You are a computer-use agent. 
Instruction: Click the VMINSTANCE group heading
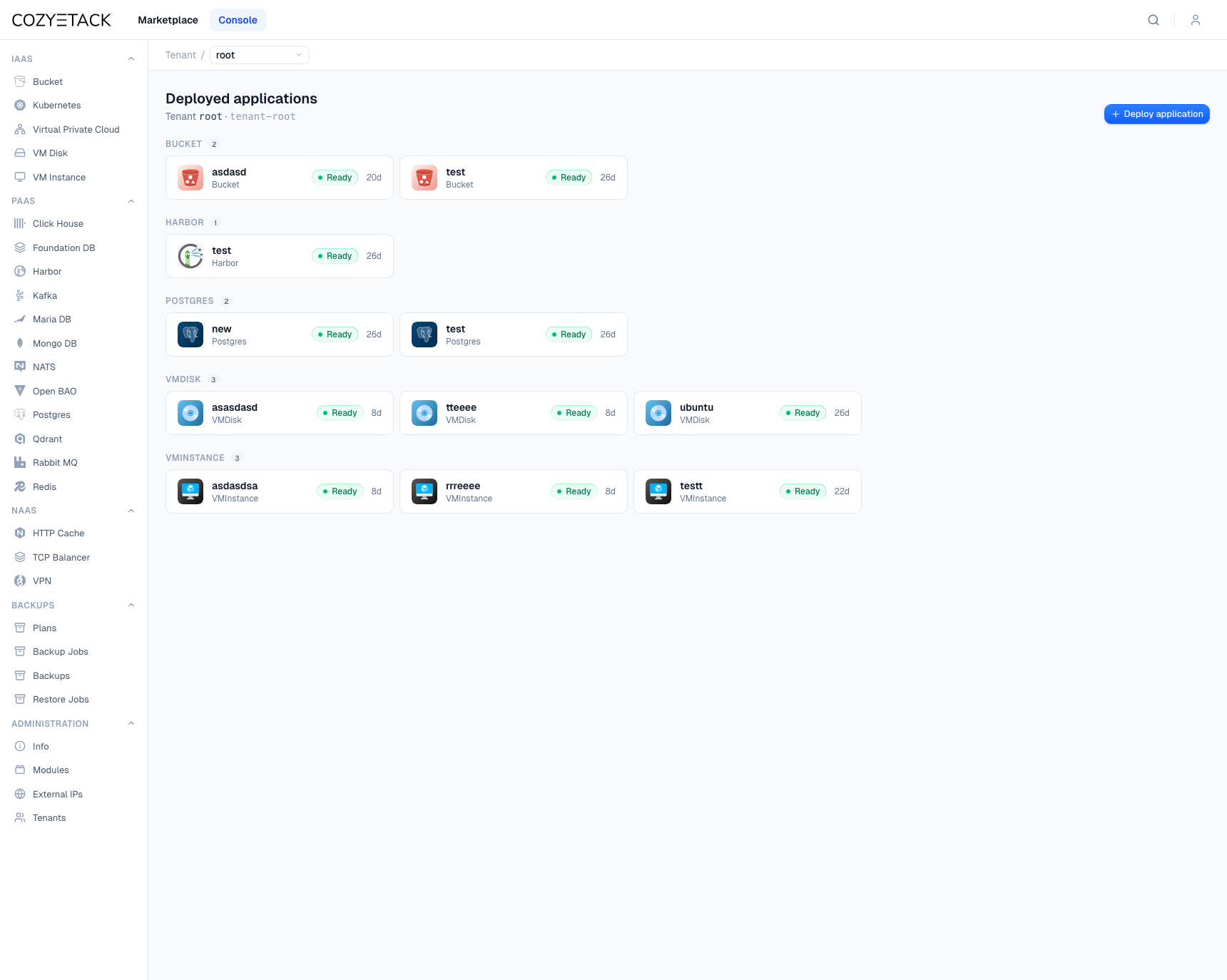195,458
